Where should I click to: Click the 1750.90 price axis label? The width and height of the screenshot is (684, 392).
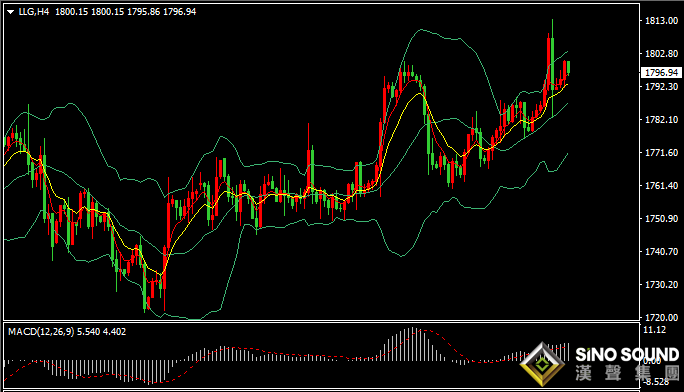coord(661,218)
